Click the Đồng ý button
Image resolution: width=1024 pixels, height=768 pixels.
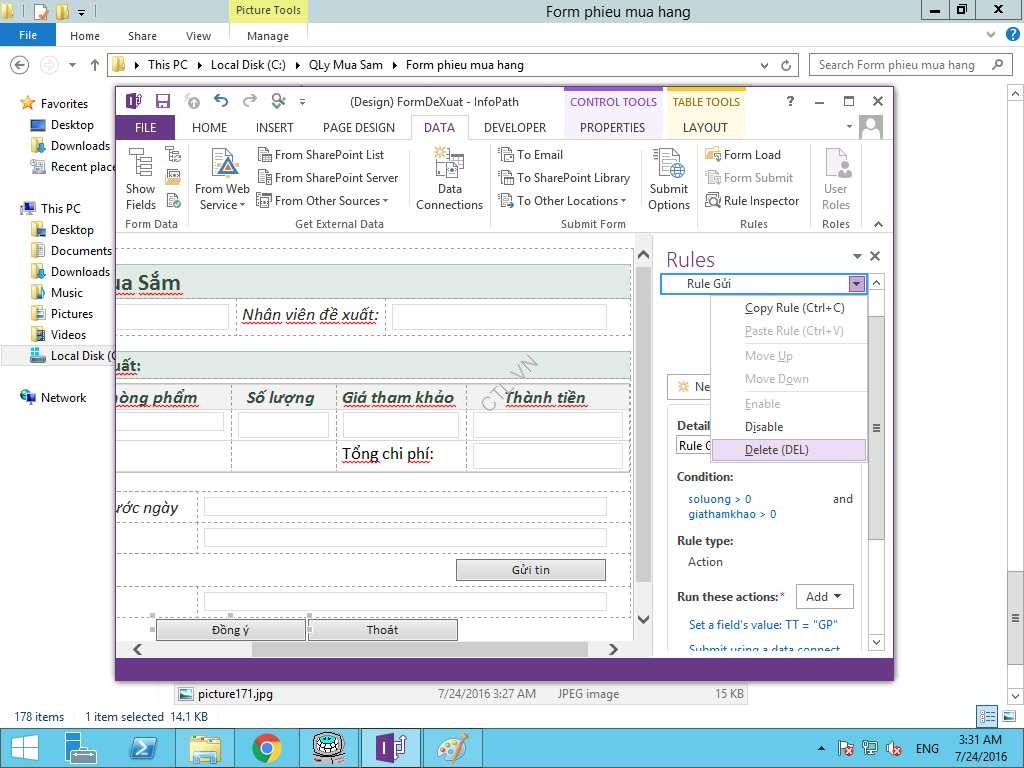(230, 630)
